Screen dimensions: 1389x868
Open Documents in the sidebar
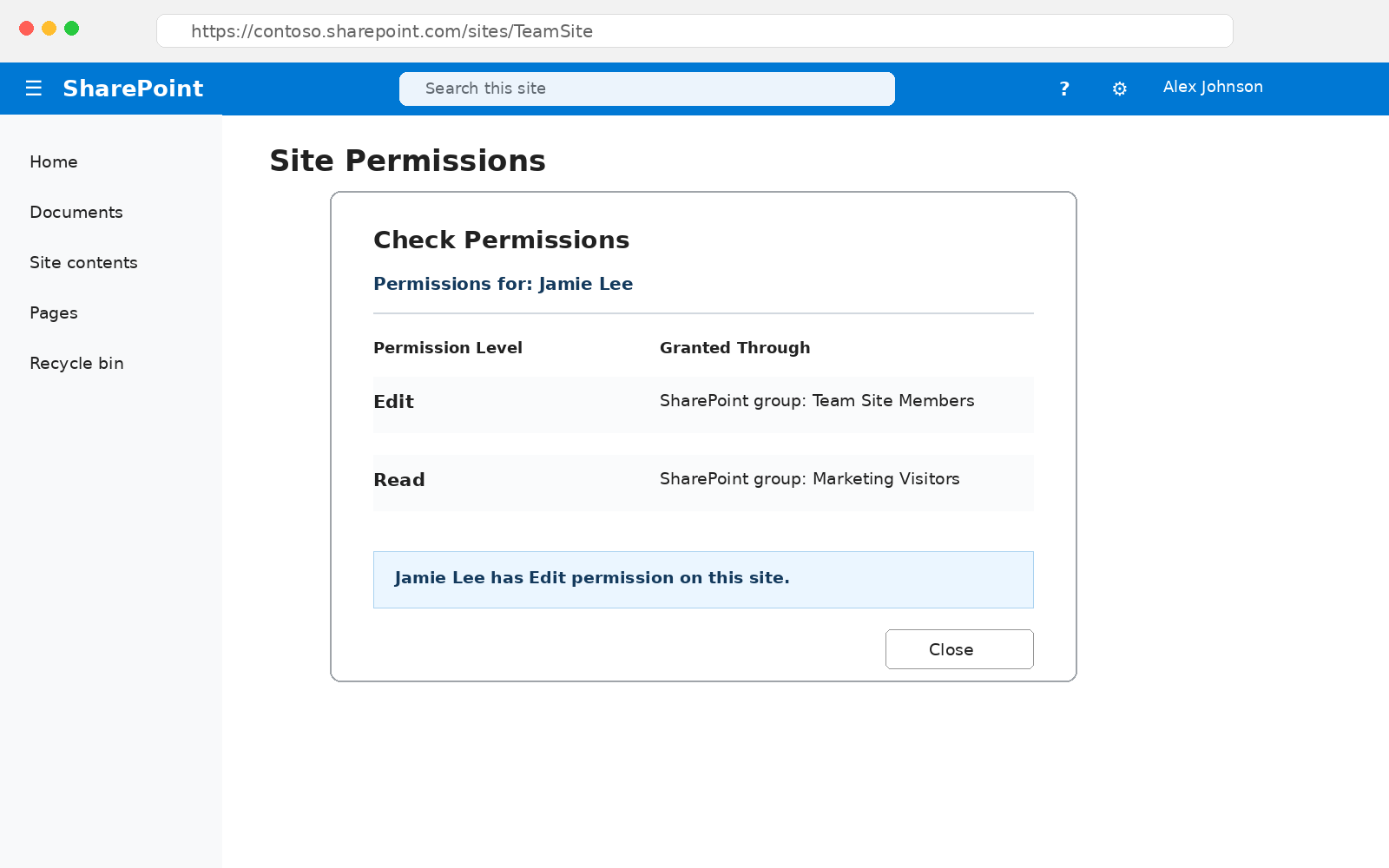pos(76,213)
